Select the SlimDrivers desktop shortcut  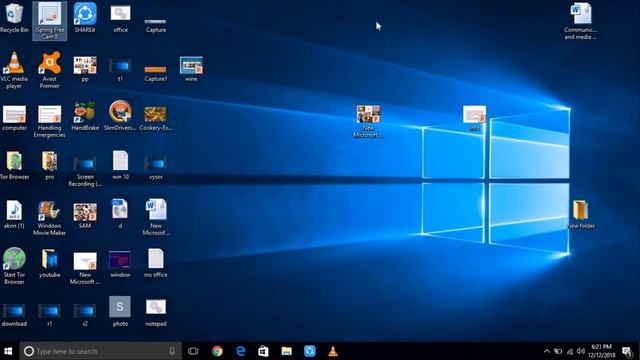(120, 116)
